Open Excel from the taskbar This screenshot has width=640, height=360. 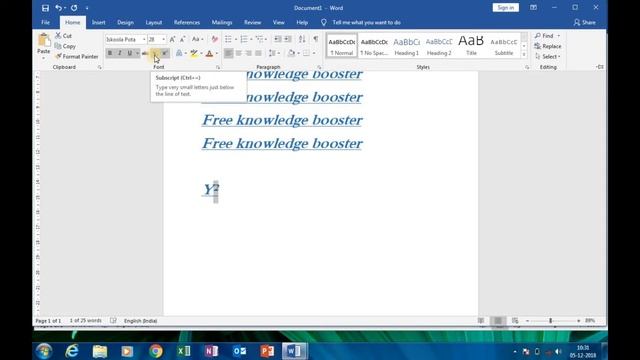184,351
